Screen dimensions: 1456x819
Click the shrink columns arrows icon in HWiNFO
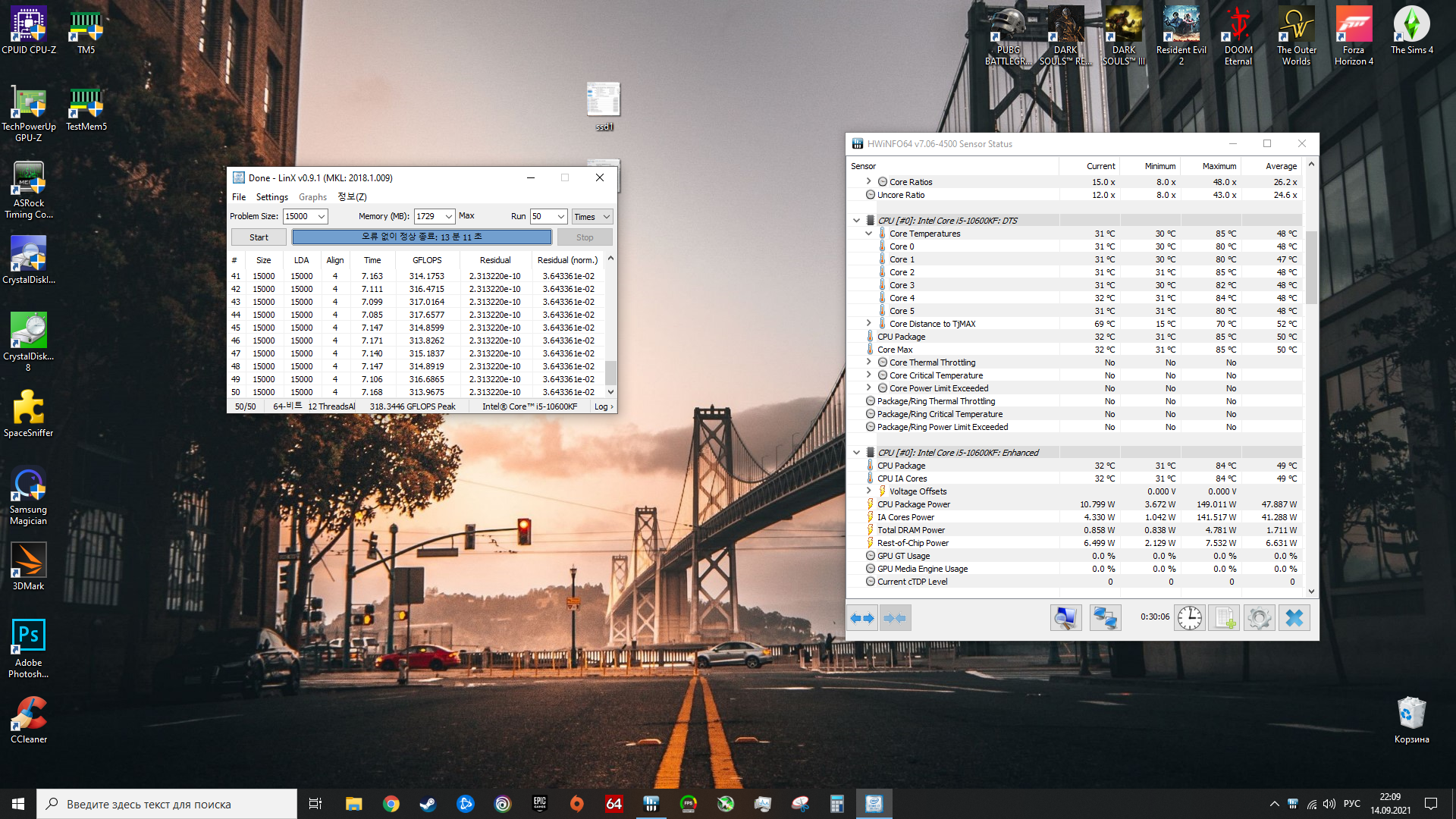tap(895, 618)
